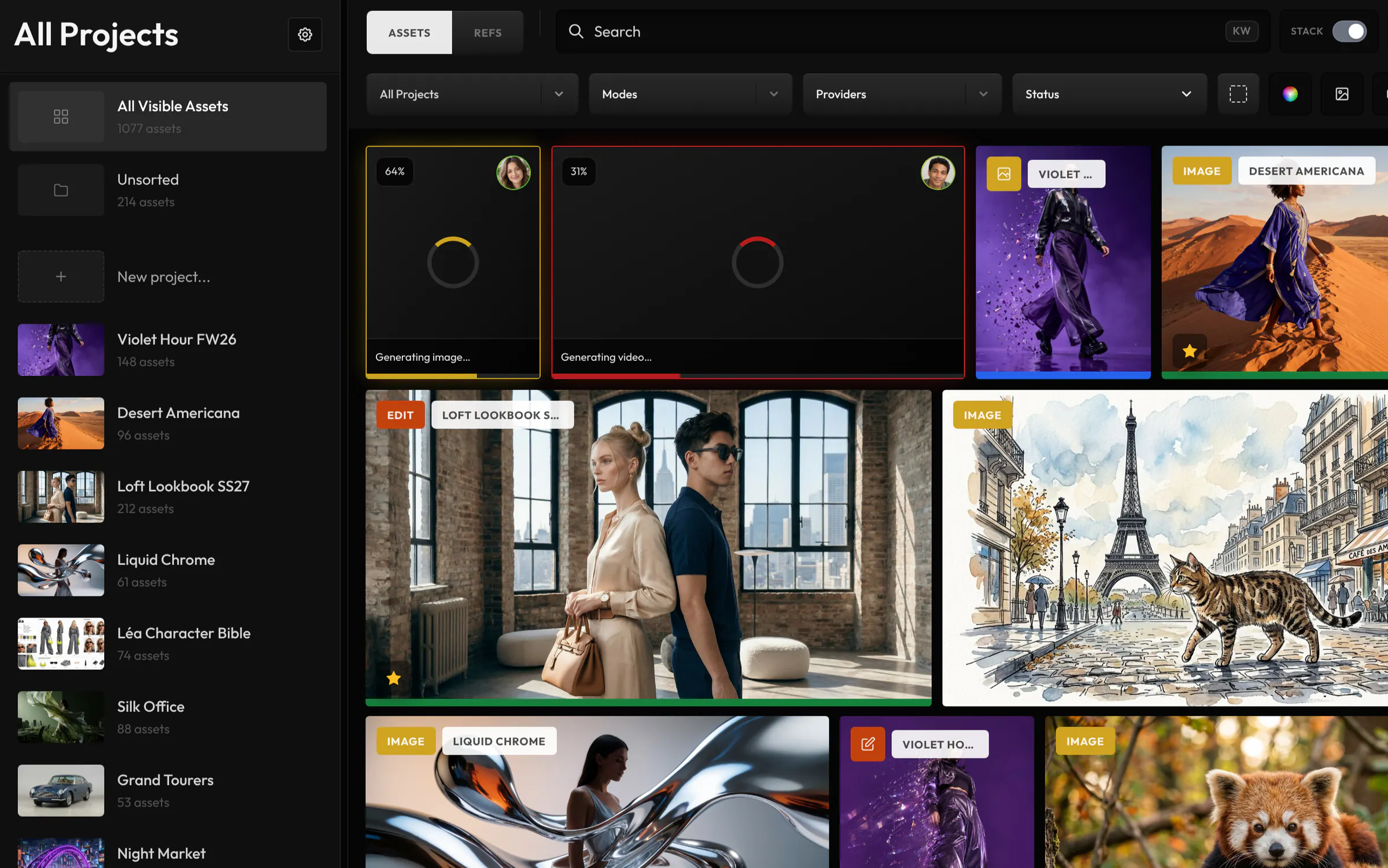
Task: Click the star on the Desert Americana image
Action: coord(1189,350)
